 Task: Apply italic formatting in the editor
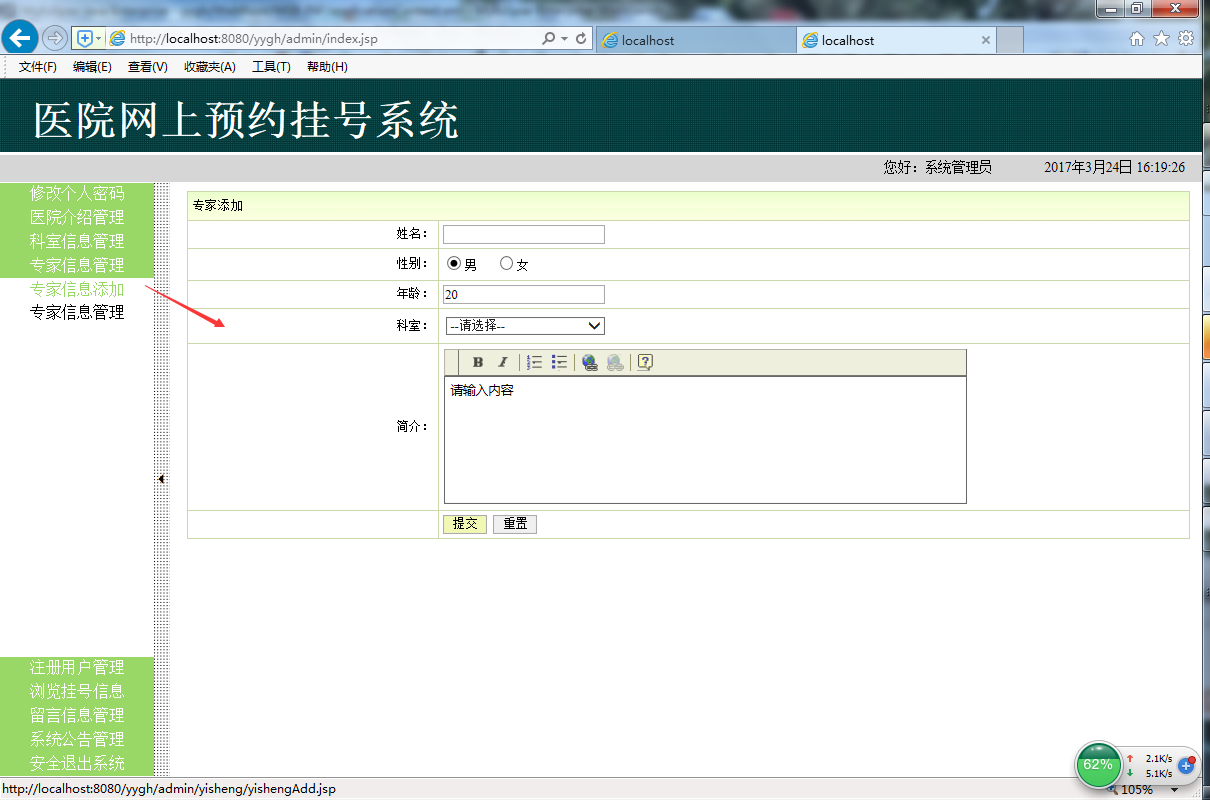pos(503,362)
